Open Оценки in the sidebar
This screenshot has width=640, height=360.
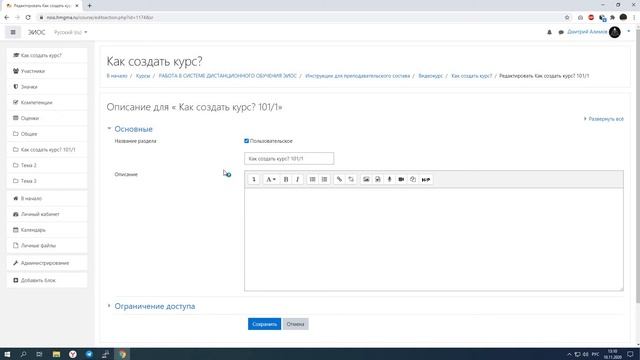[x=47, y=118]
